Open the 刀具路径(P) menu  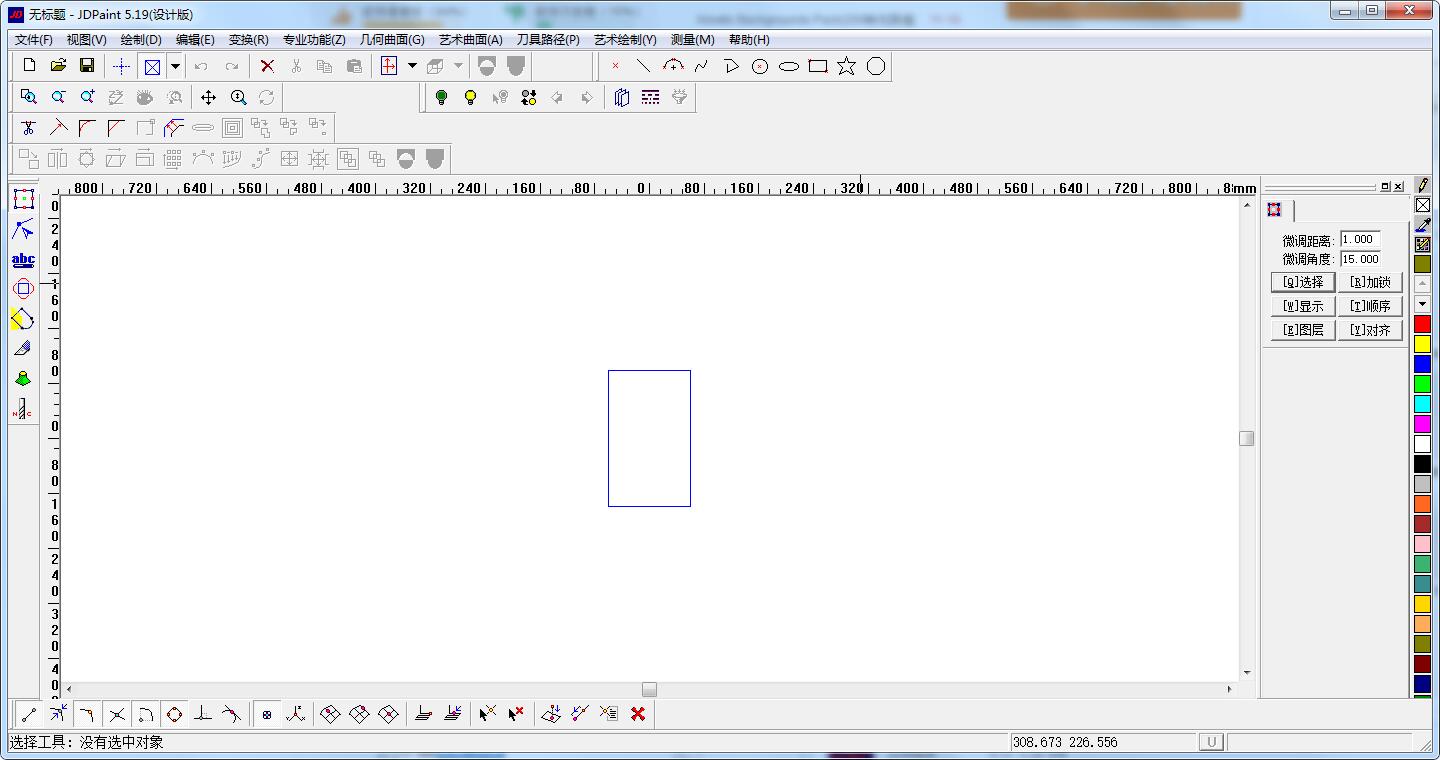pyautogui.click(x=548, y=40)
